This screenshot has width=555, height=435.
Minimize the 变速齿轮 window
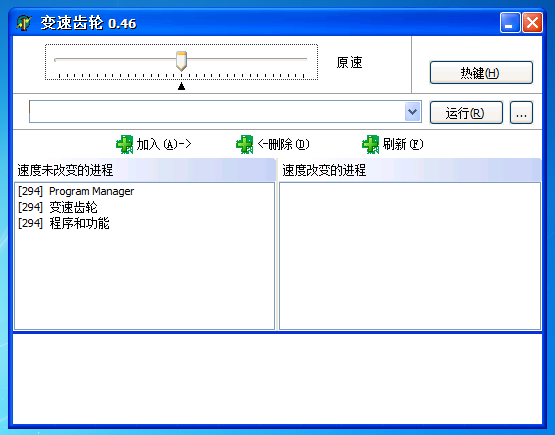pyautogui.click(x=510, y=23)
